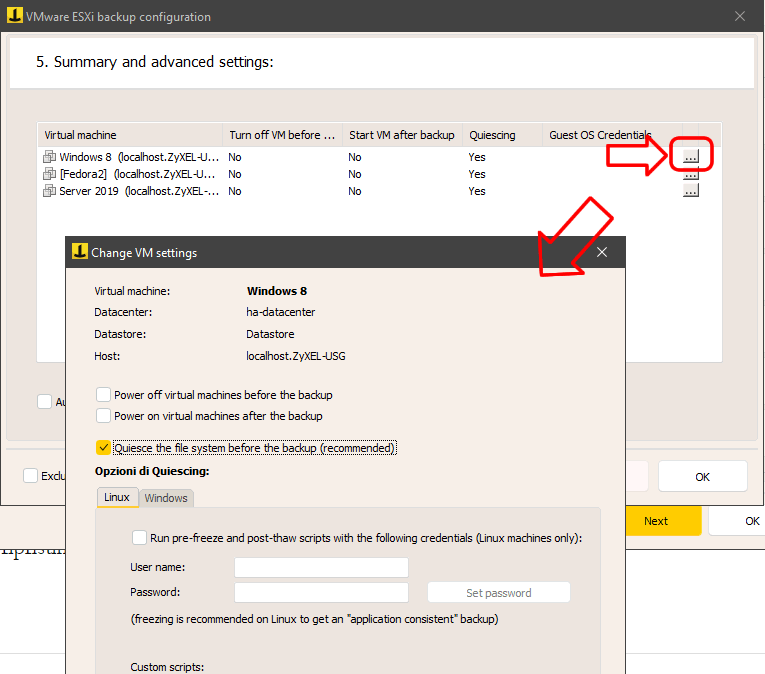Tick Run pre-freeze and post-thaw scripts checkbox

click(140, 537)
